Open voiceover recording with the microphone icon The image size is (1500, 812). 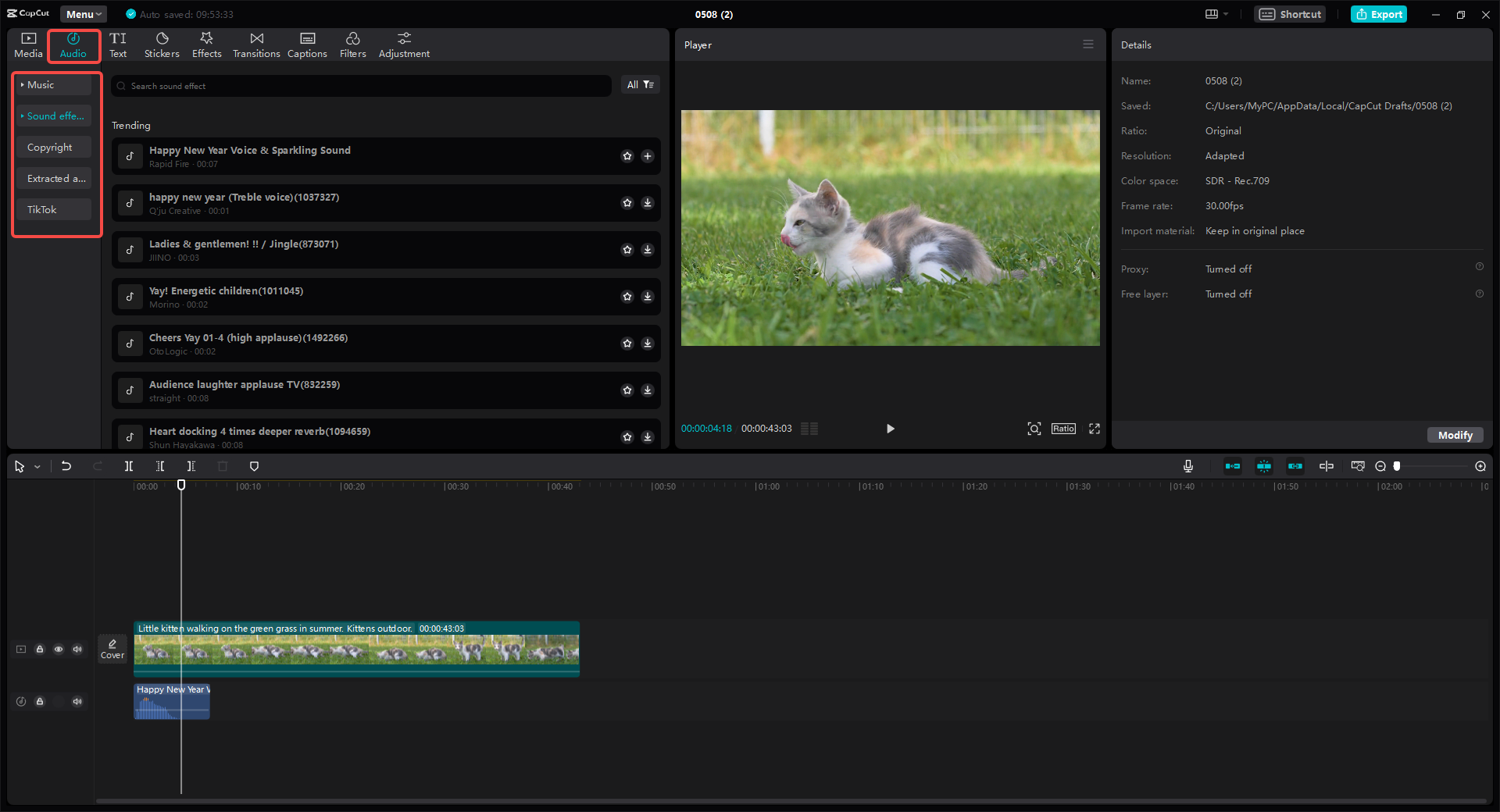1187,466
